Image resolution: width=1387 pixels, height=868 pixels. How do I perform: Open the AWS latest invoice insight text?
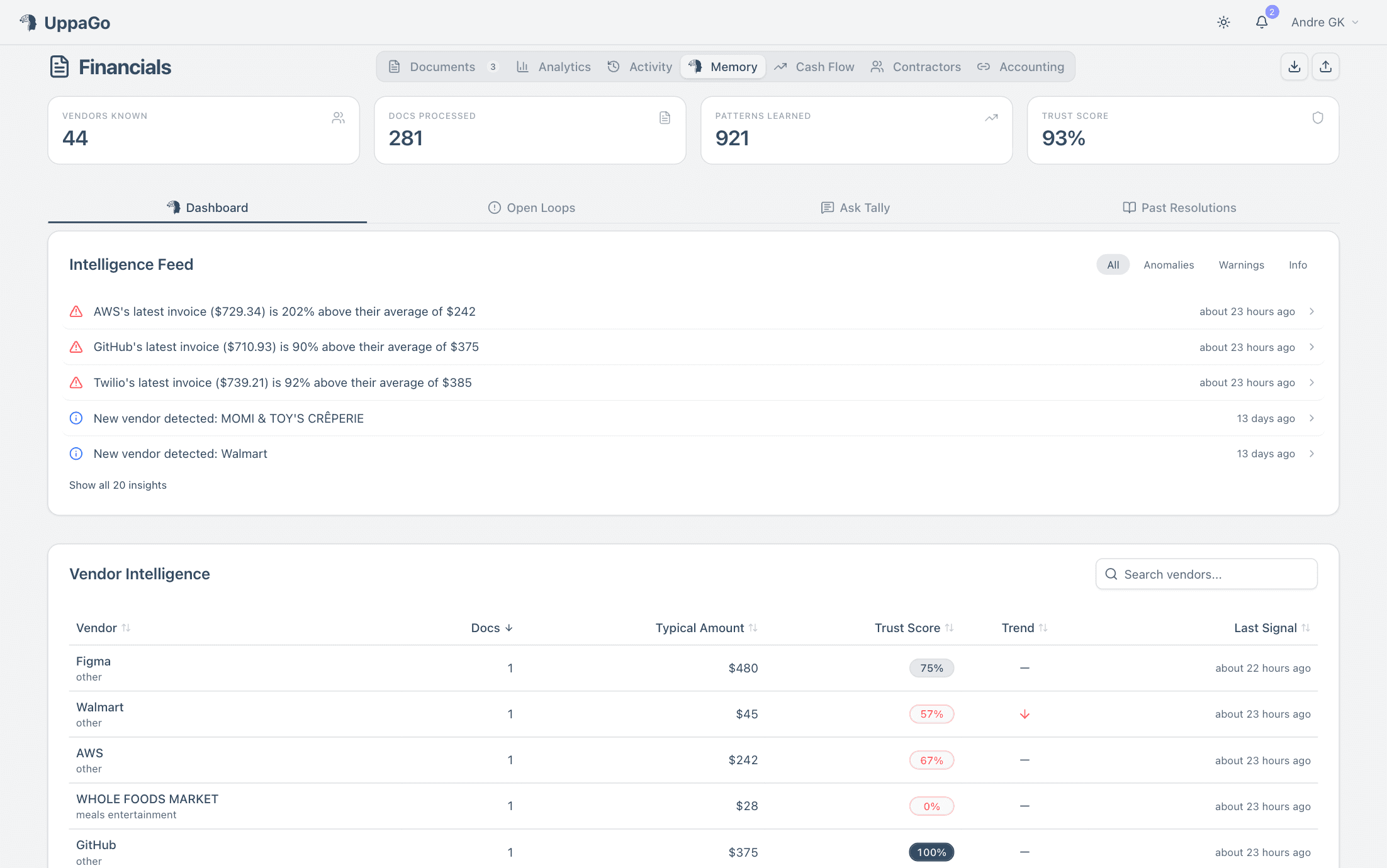click(284, 311)
